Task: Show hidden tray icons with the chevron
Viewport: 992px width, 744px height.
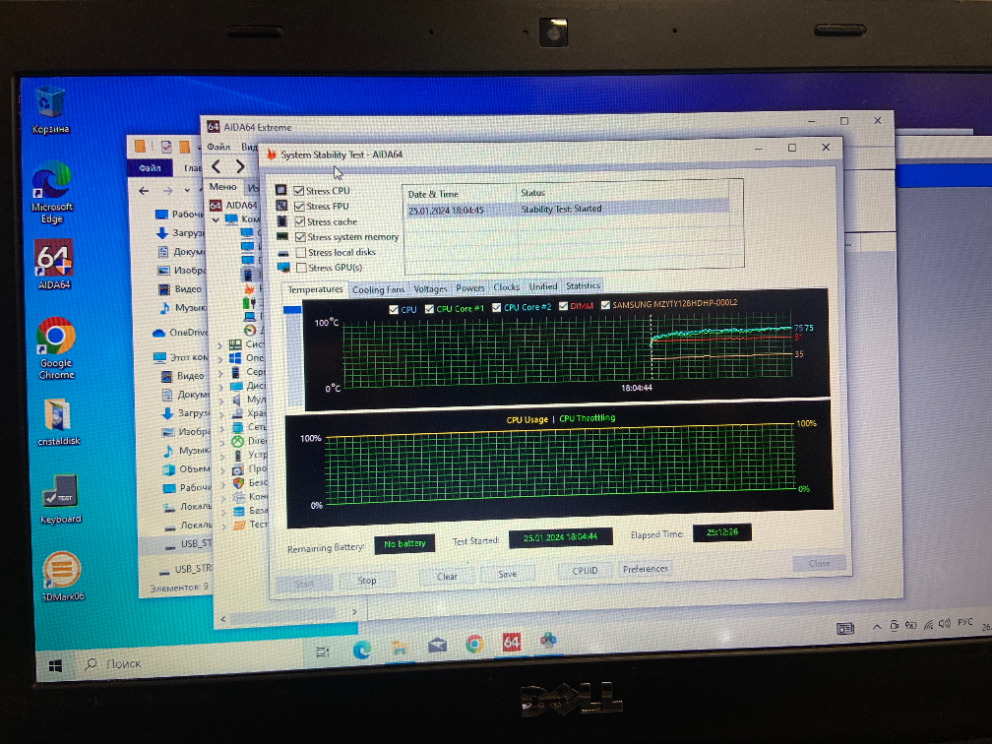Action: [877, 627]
